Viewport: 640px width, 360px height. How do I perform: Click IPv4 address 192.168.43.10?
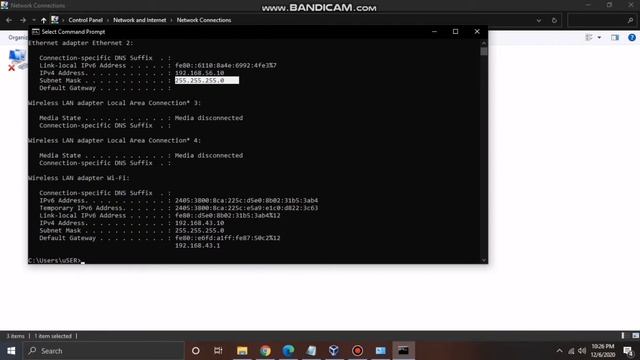click(199, 223)
